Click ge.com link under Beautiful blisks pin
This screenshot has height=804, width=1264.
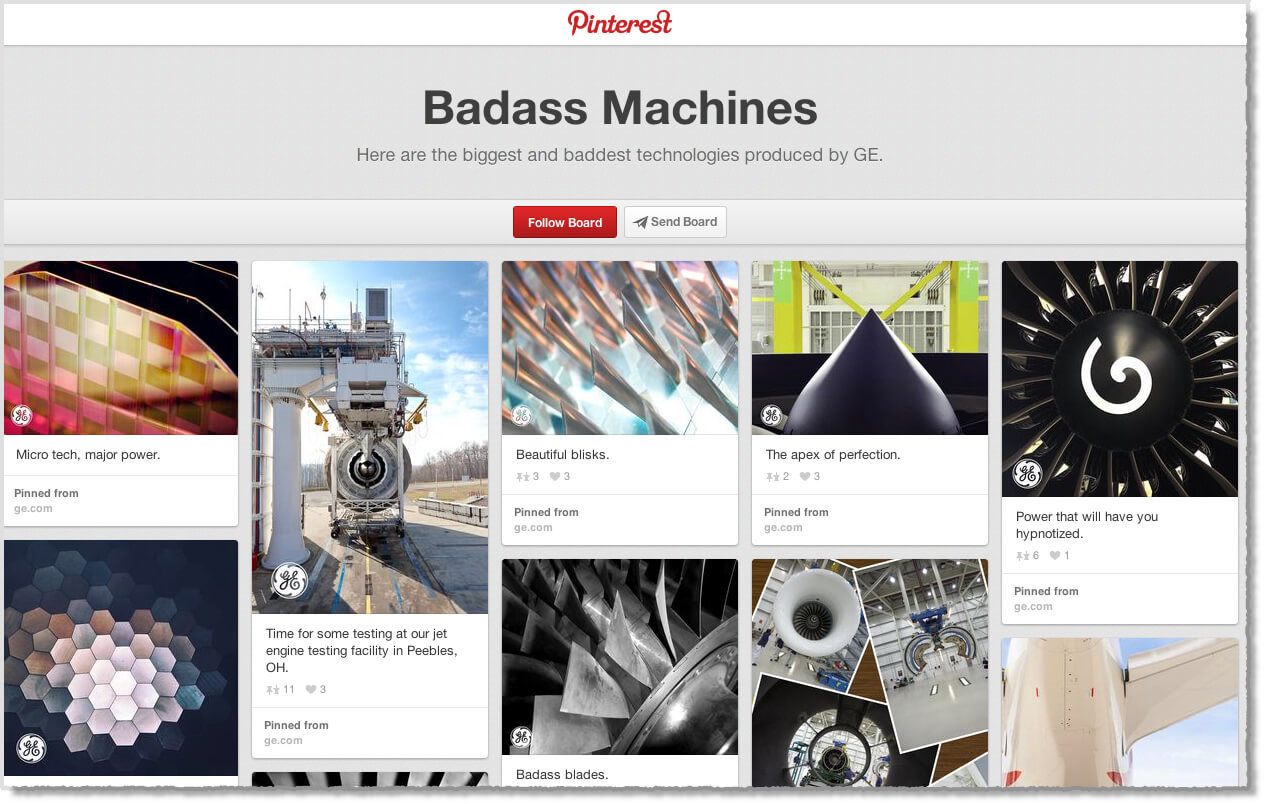533,528
